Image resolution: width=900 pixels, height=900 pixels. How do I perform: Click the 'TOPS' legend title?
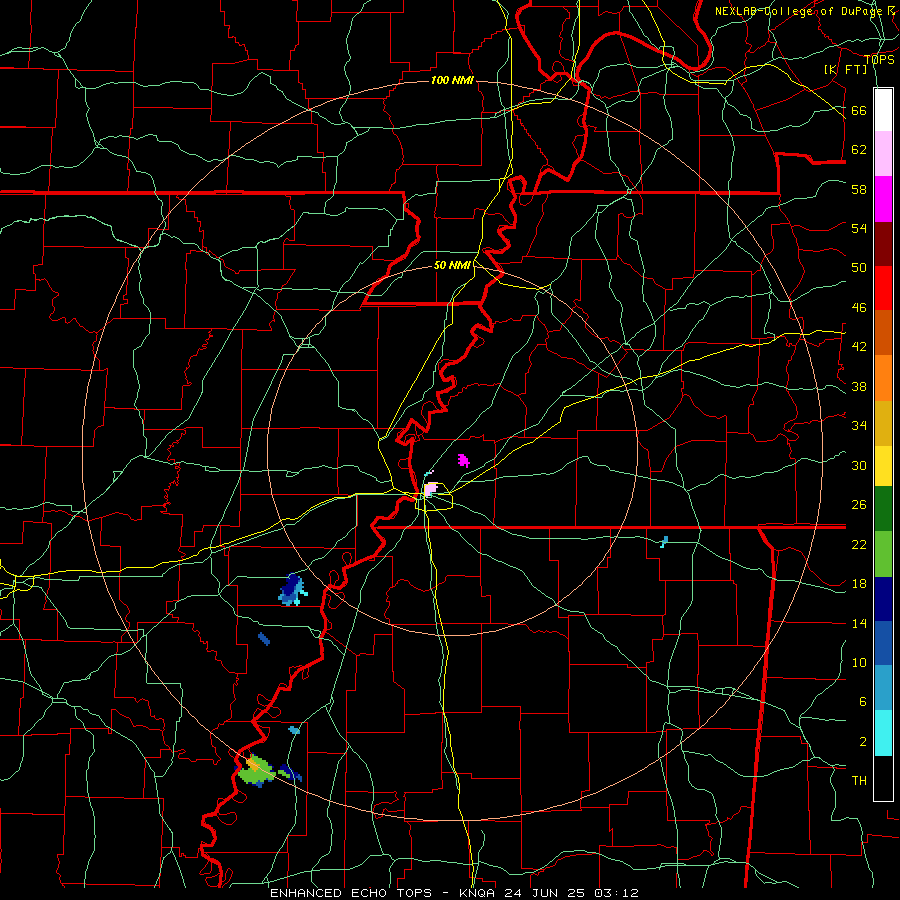879,60
